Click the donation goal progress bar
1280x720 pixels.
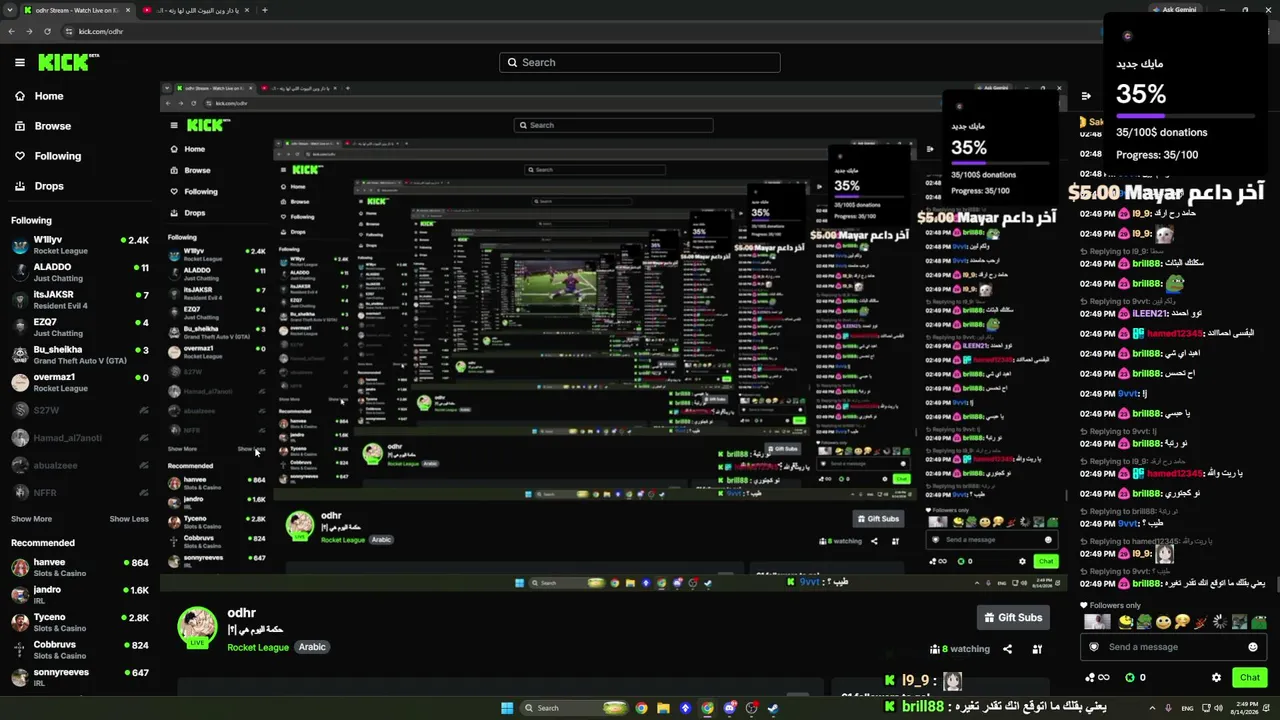click(1184, 116)
